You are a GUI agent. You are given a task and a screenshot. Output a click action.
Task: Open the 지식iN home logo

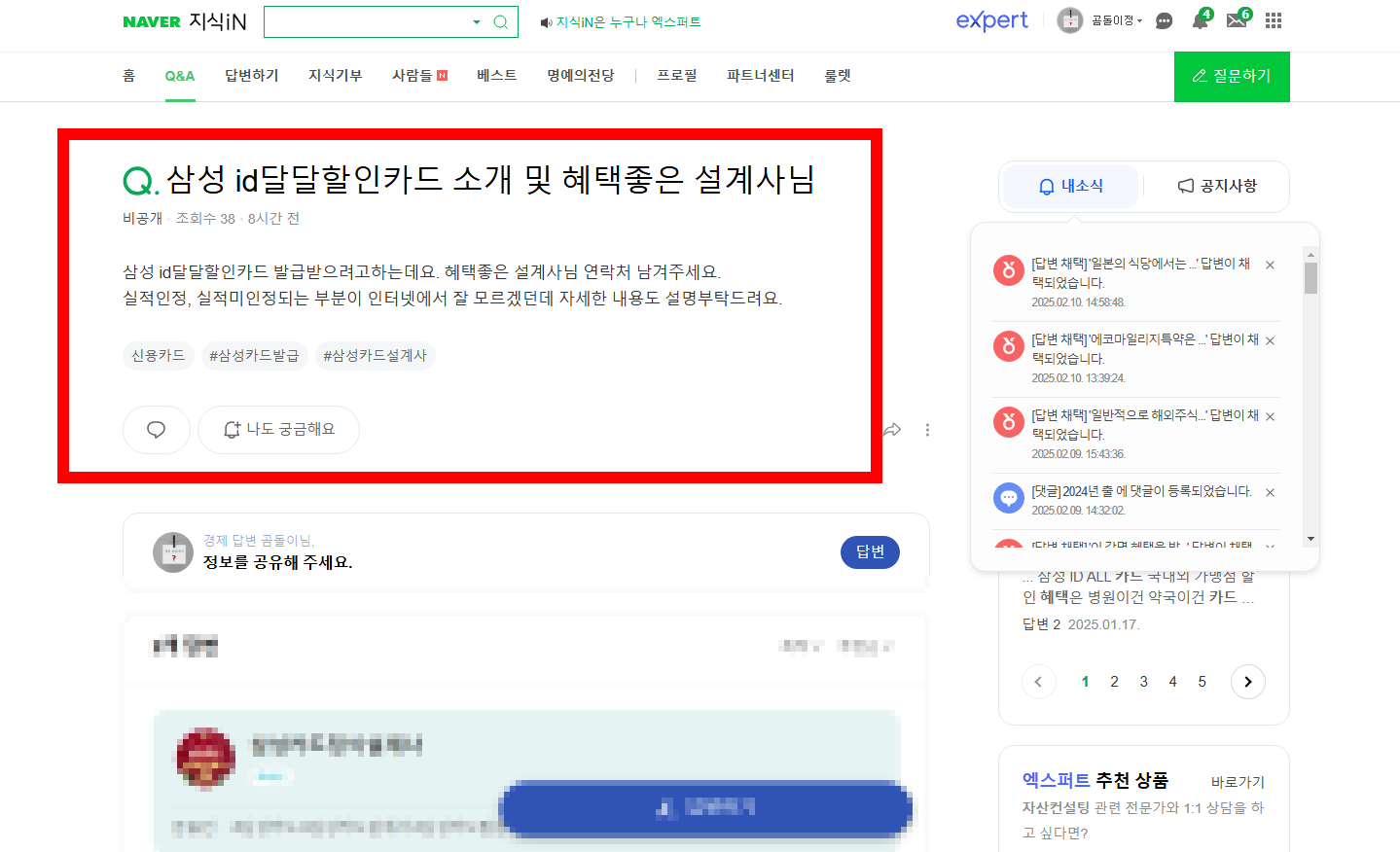point(218,21)
